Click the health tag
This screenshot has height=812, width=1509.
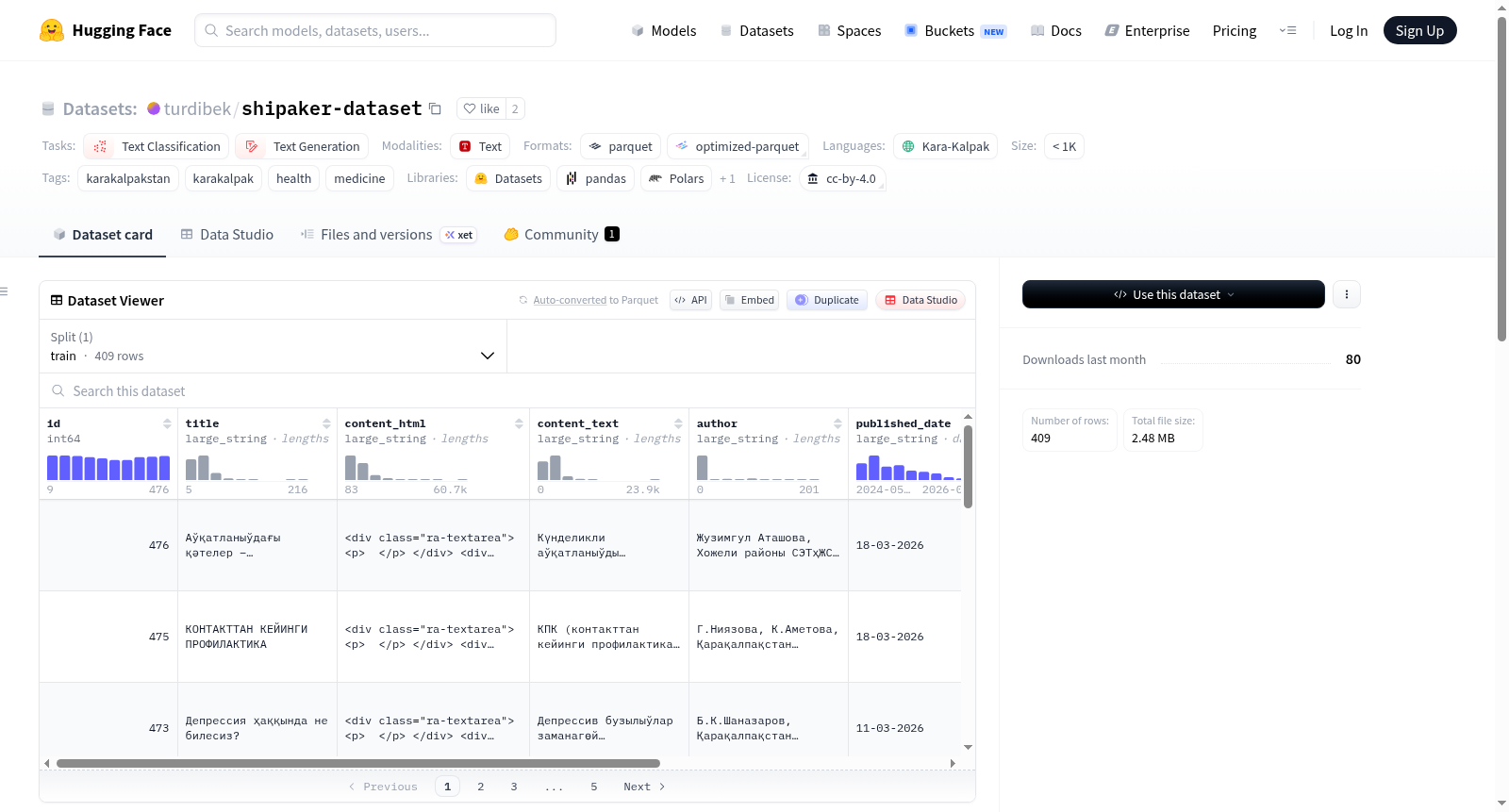tap(293, 178)
